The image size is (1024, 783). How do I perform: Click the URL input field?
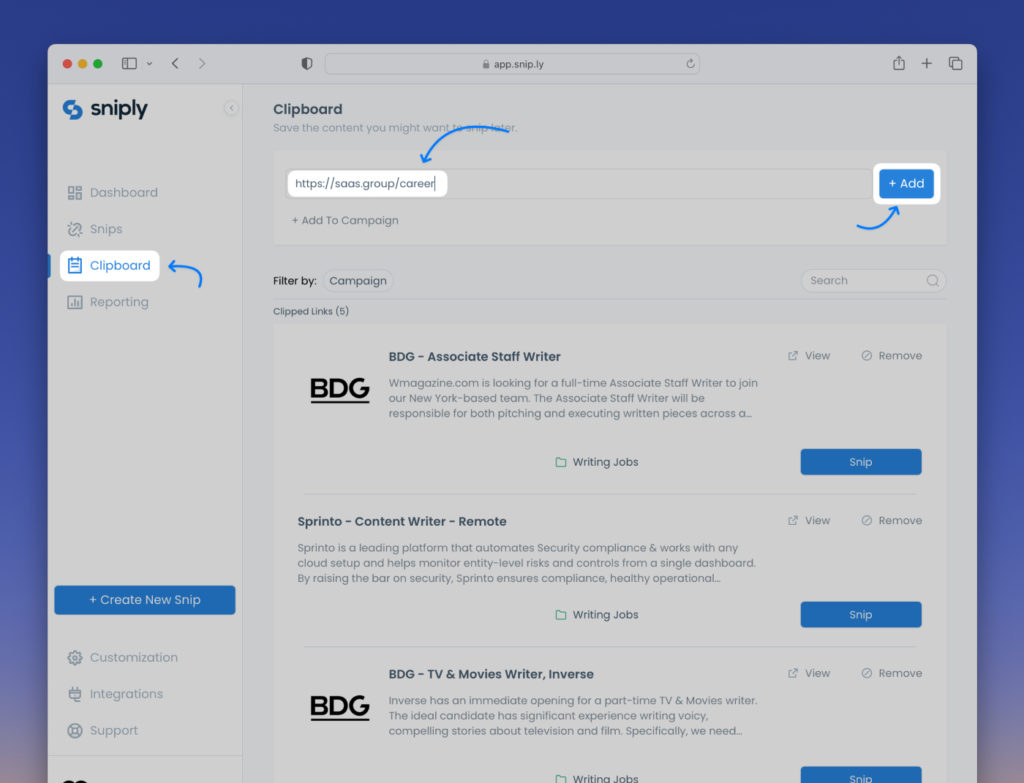tap(580, 184)
